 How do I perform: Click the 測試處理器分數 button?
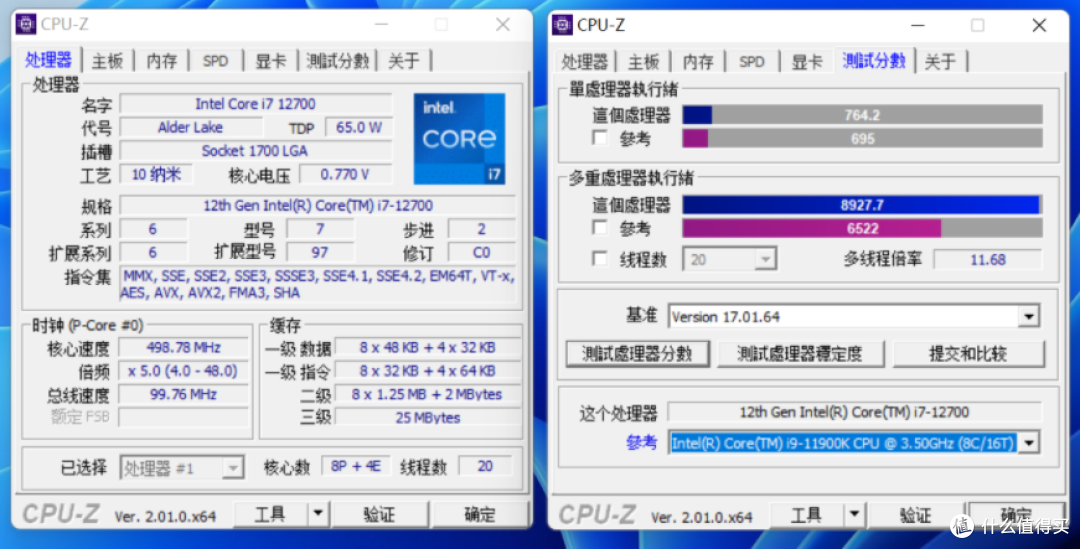point(637,353)
